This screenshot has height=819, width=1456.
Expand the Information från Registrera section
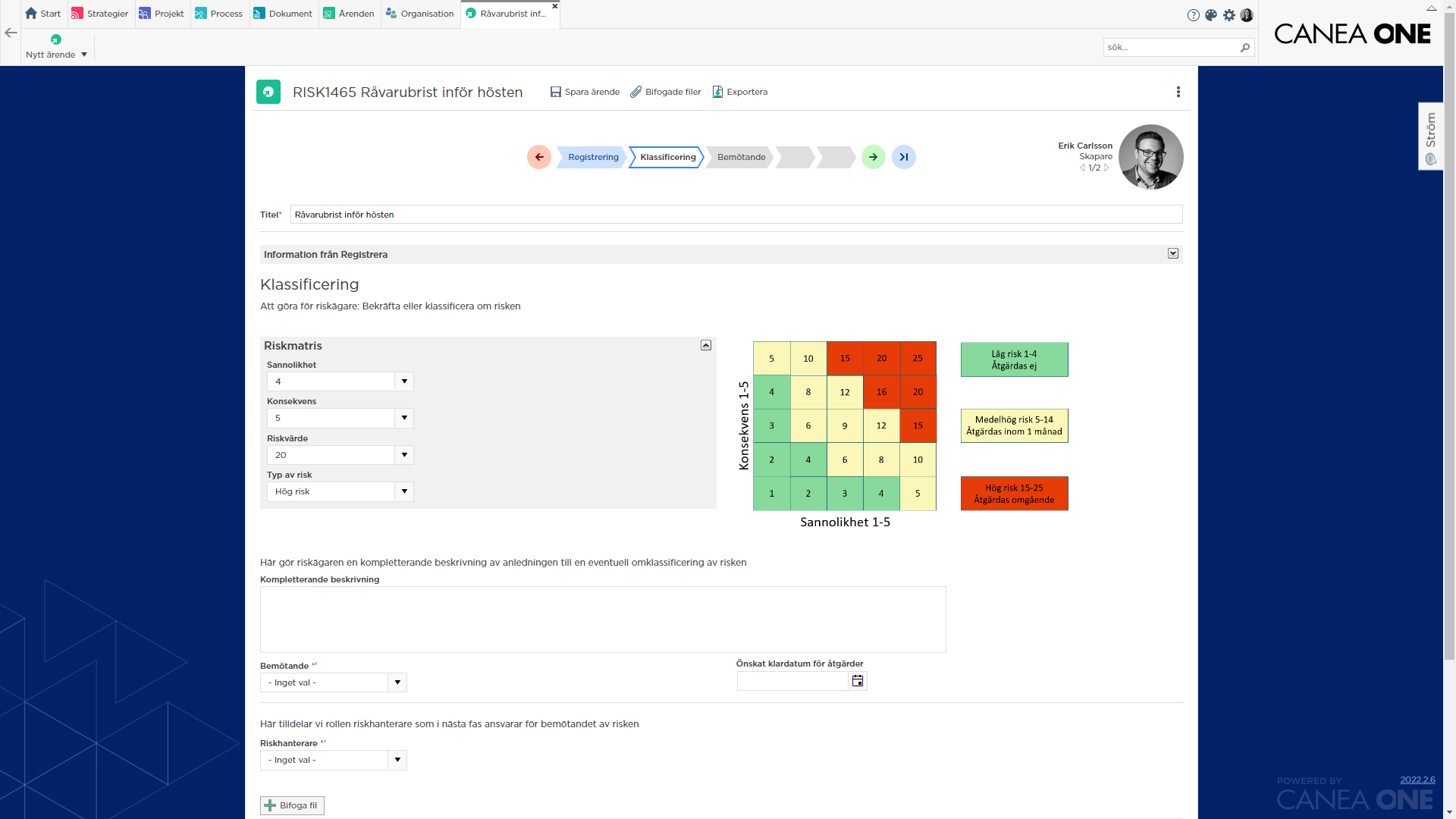1173,254
